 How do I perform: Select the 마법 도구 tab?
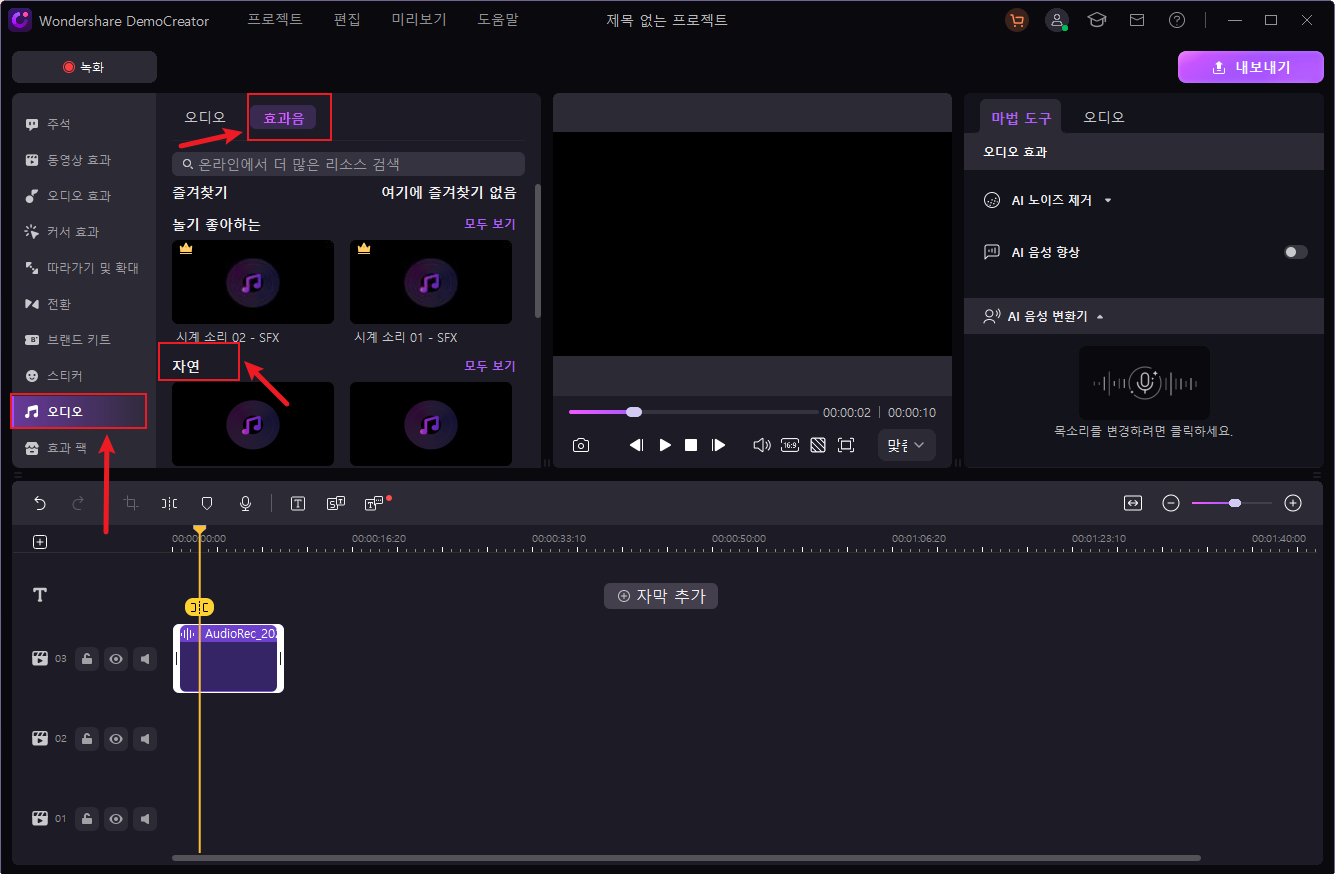pos(1021,117)
